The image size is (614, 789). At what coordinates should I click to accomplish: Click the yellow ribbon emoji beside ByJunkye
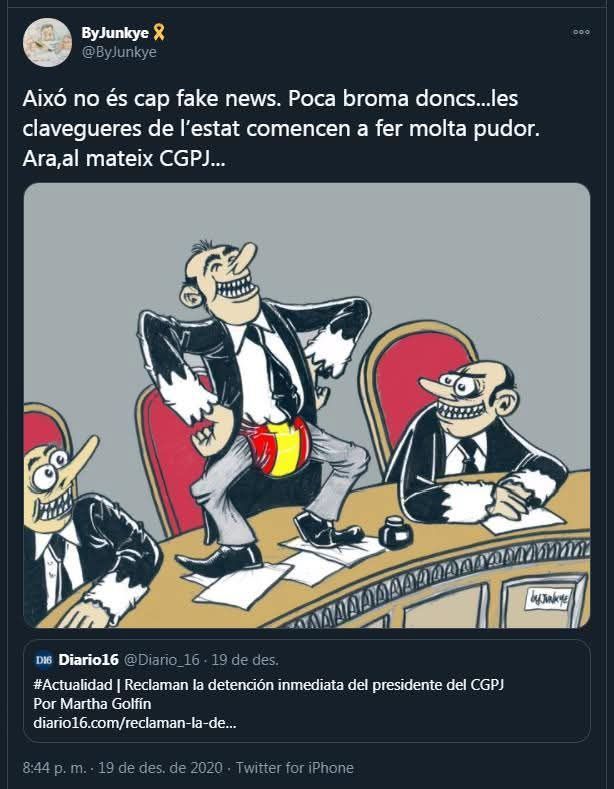pyautogui.click(x=159, y=33)
